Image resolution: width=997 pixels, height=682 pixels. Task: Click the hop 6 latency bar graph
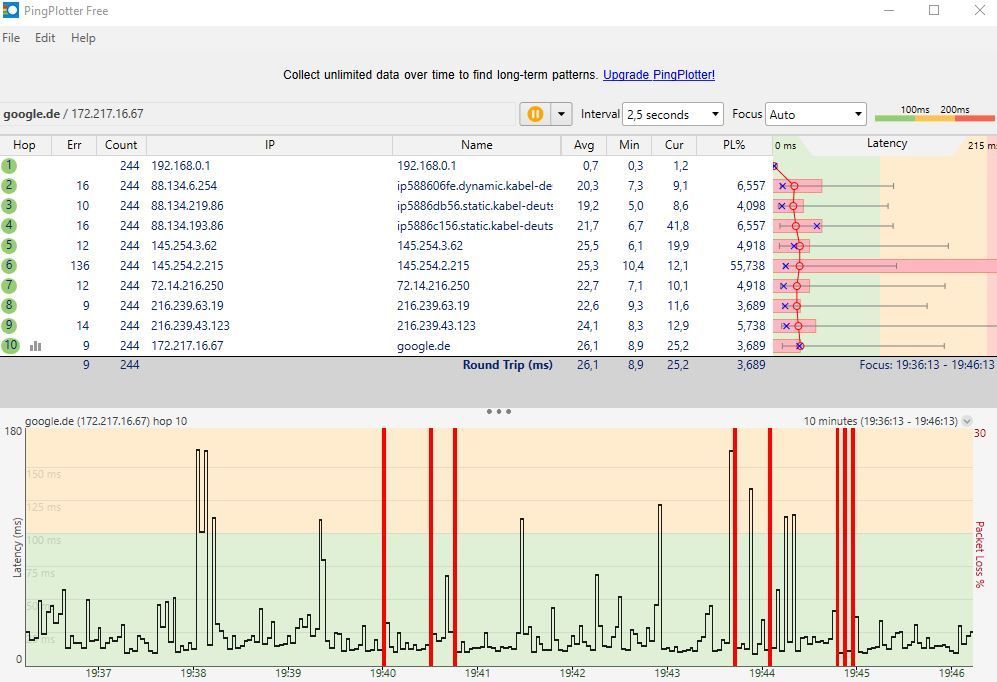885,266
